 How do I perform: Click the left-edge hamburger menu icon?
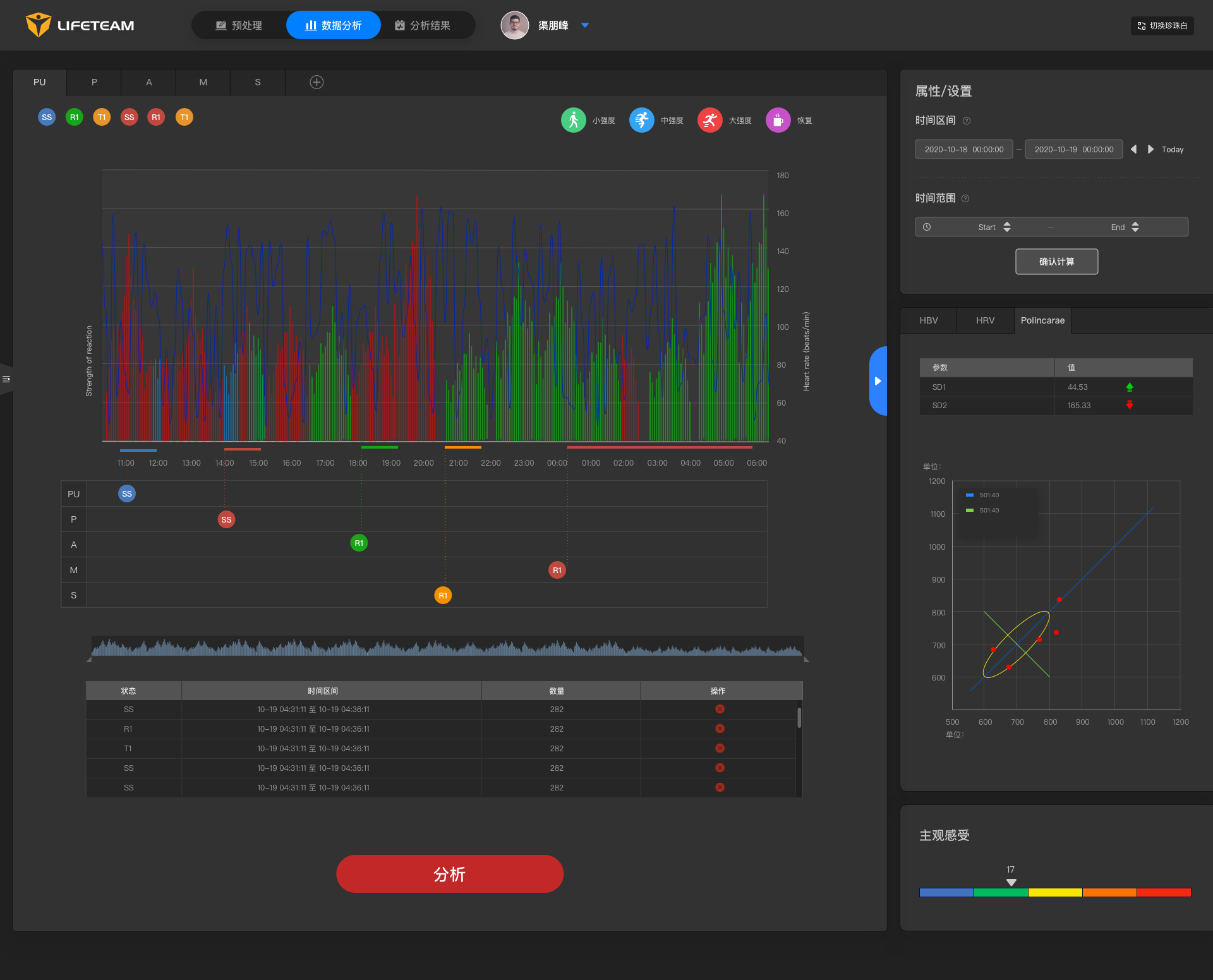point(6,379)
